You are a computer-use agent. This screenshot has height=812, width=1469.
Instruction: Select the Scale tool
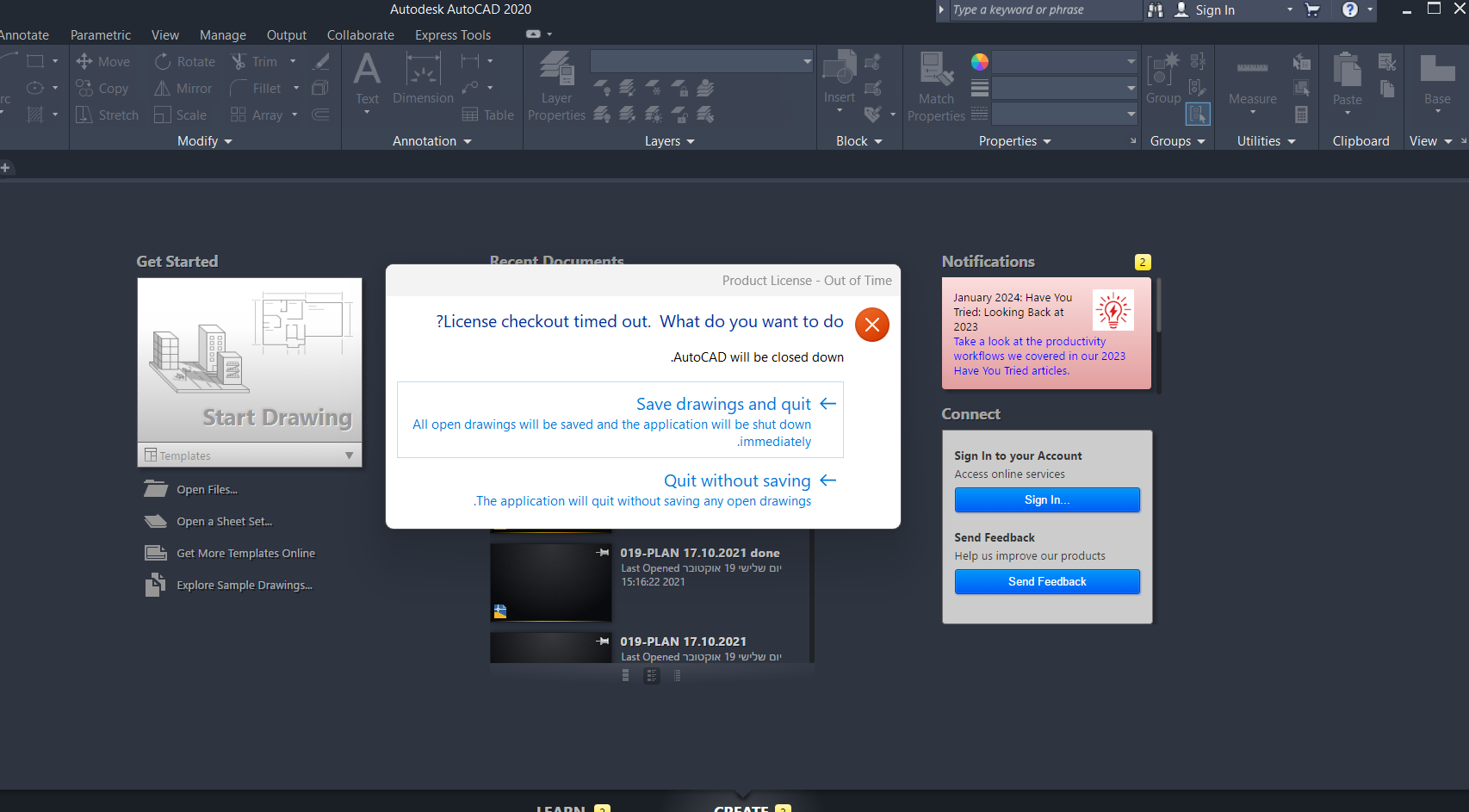180,115
